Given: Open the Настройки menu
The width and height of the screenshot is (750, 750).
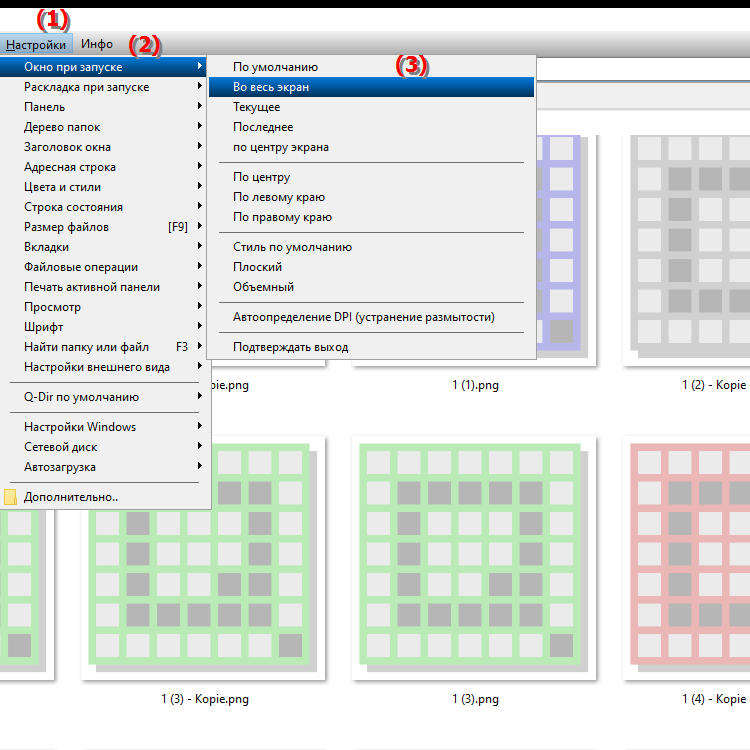Looking at the screenshot, I should (x=36, y=44).
